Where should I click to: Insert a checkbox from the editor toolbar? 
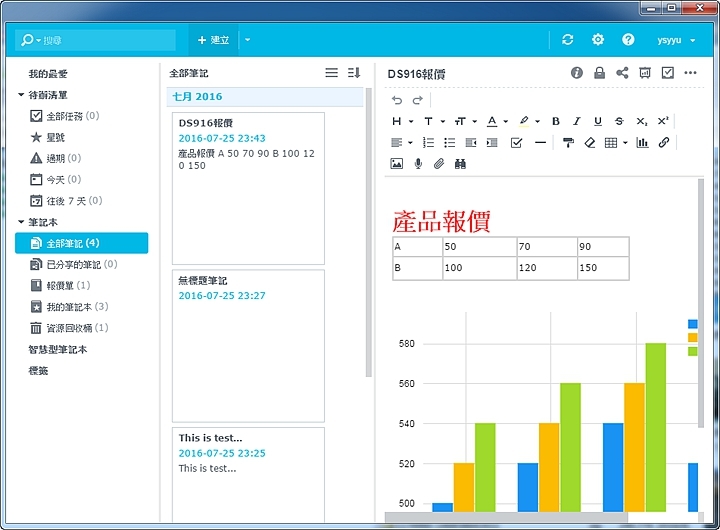517,143
